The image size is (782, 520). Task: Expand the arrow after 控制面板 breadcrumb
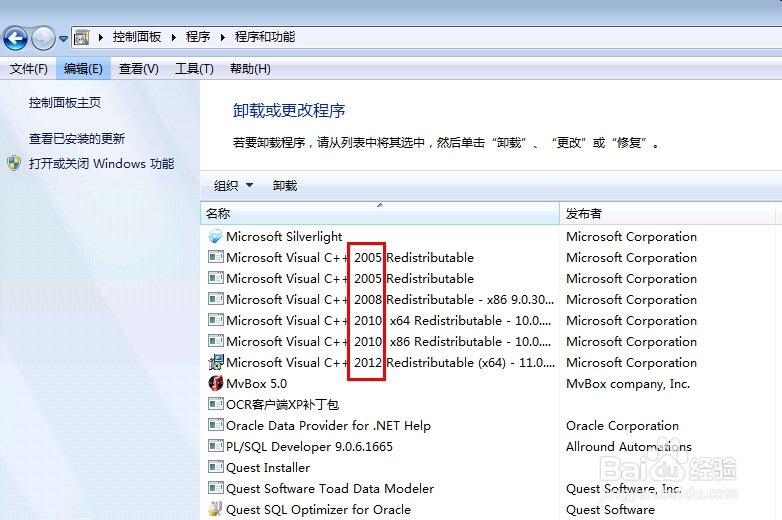(x=174, y=37)
